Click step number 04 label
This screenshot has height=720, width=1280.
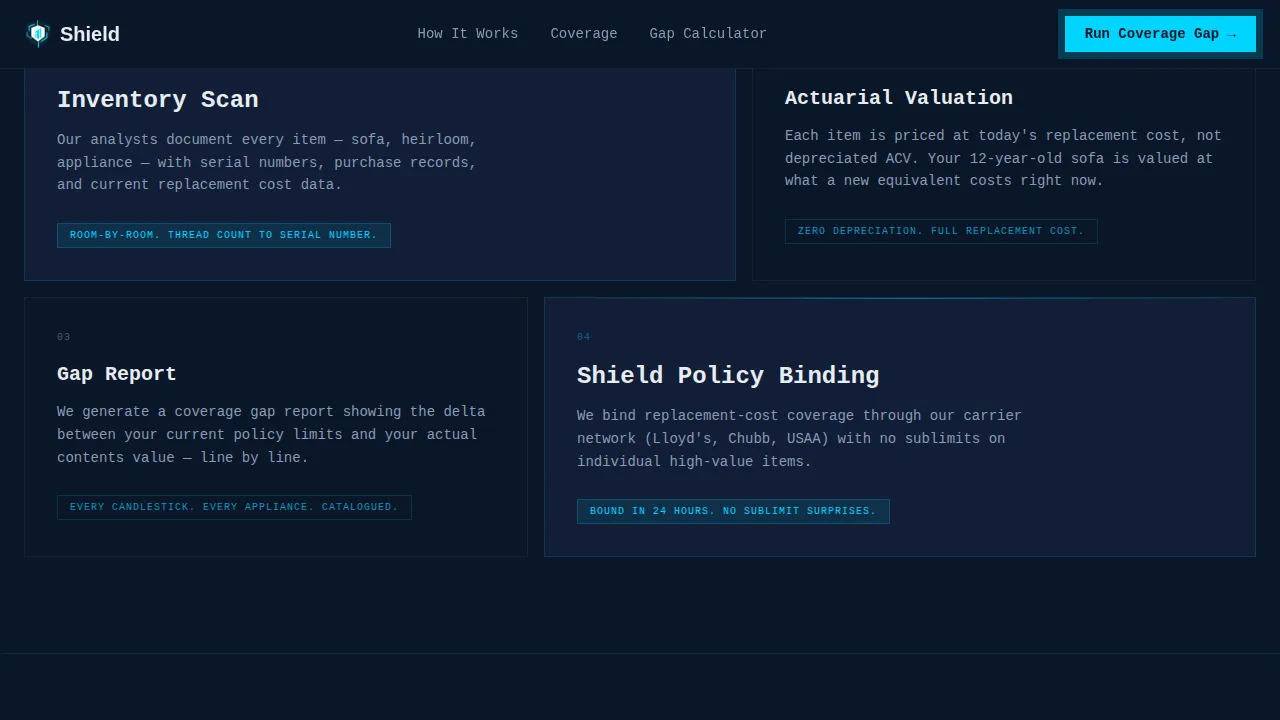pos(584,337)
